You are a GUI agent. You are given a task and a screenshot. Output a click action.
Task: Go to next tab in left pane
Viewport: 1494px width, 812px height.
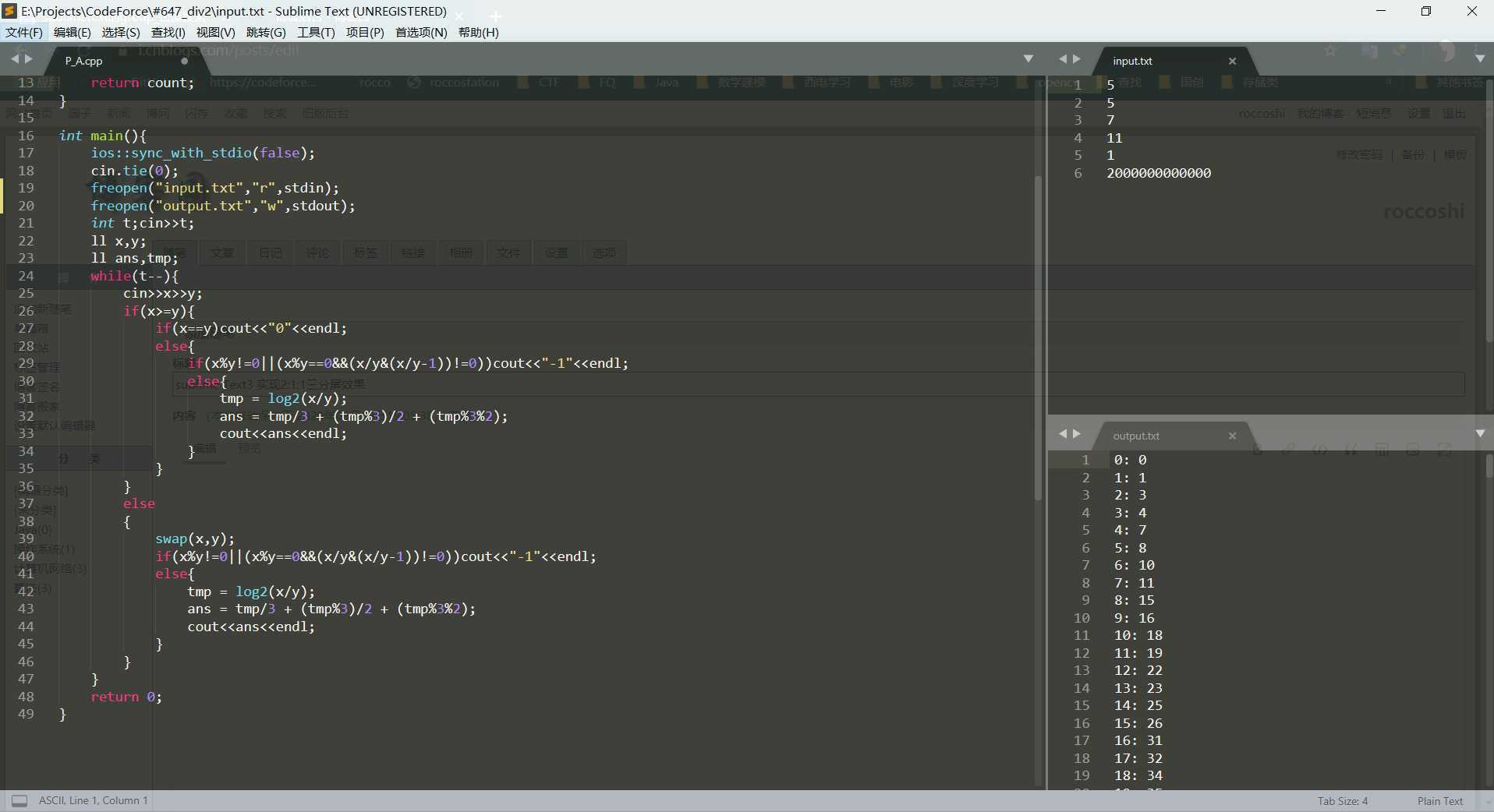click(29, 58)
